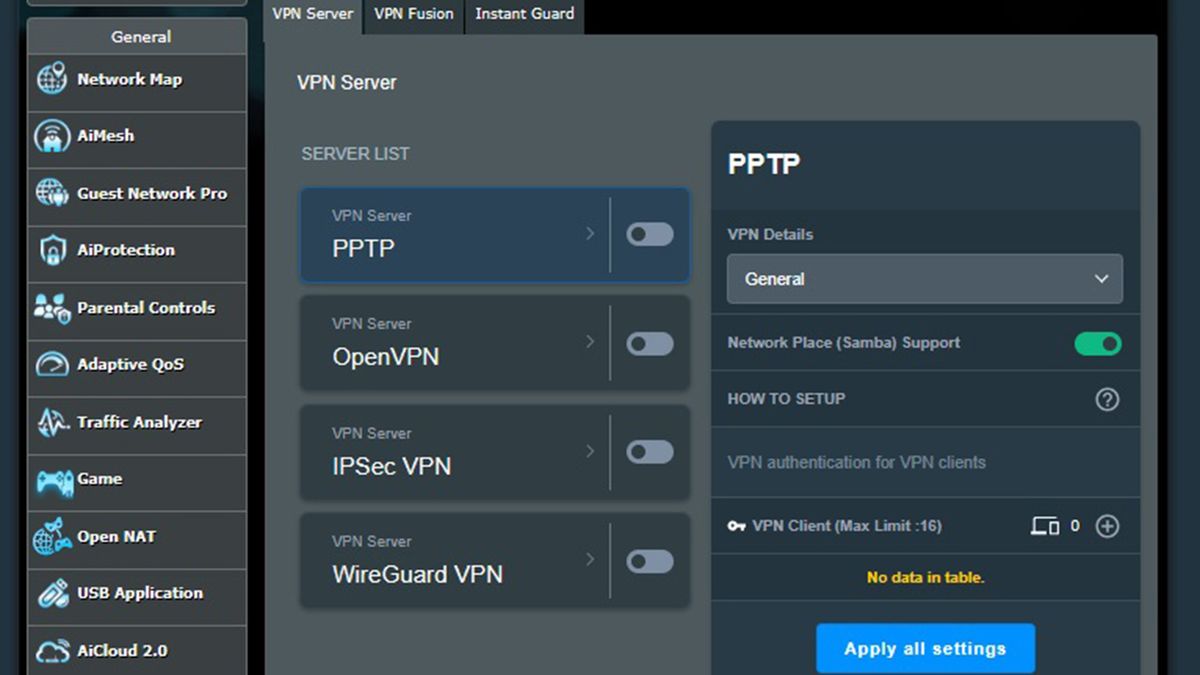Open the VPN Details General dropdown
The height and width of the screenshot is (675, 1200).
(x=924, y=279)
